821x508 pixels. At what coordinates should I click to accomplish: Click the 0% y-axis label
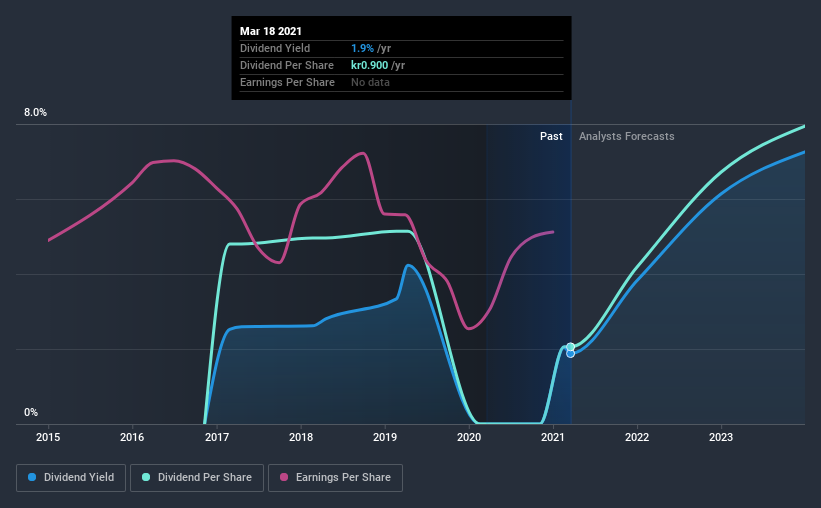(x=31, y=413)
